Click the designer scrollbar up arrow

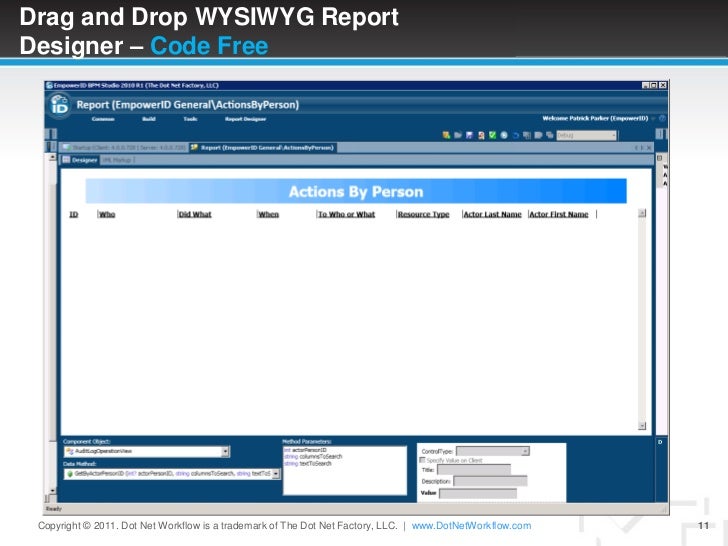point(642,214)
